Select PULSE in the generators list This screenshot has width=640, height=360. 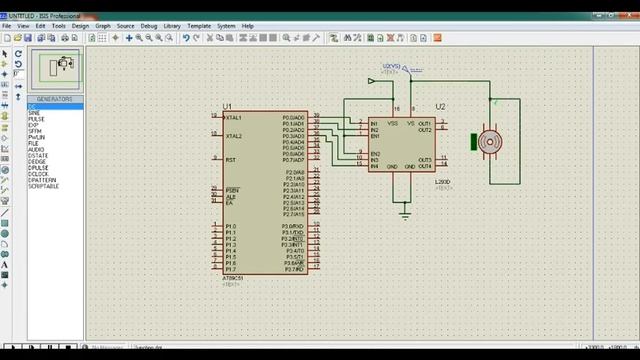pyautogui.click(x=36, y=119)
